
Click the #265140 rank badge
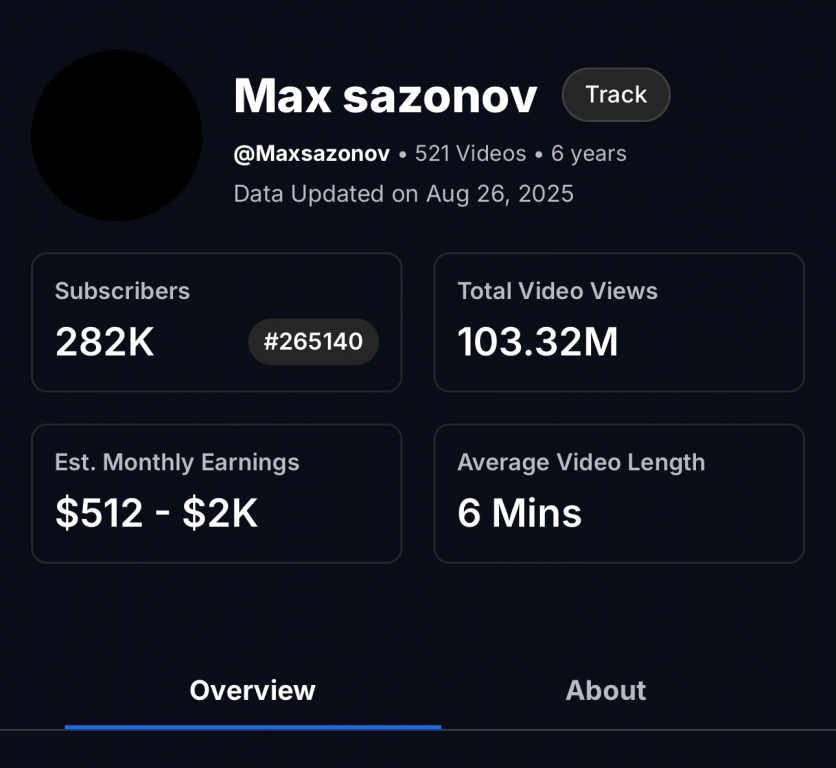tap(313, 342)
